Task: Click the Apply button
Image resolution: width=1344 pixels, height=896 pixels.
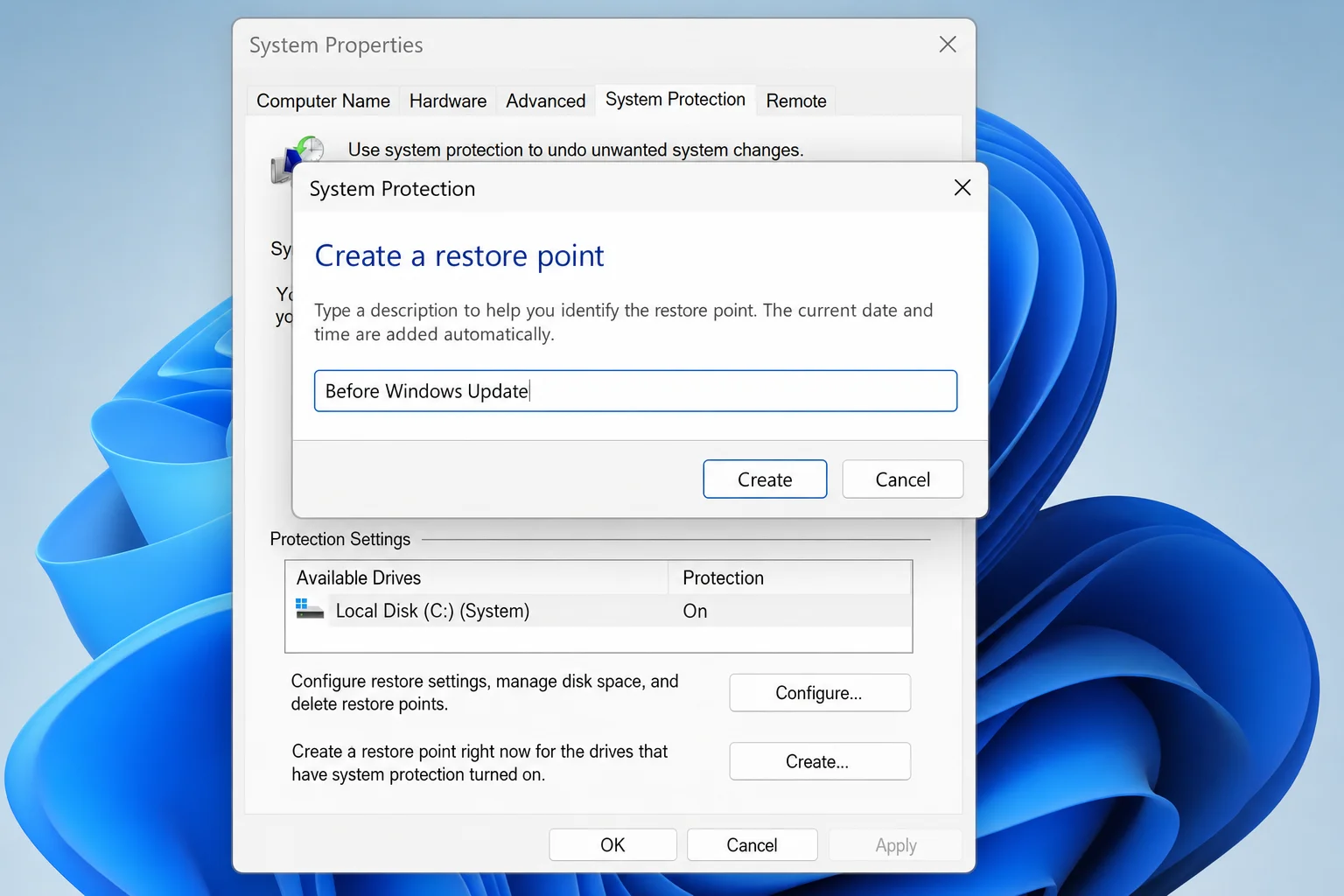Action: click(895, 845)
